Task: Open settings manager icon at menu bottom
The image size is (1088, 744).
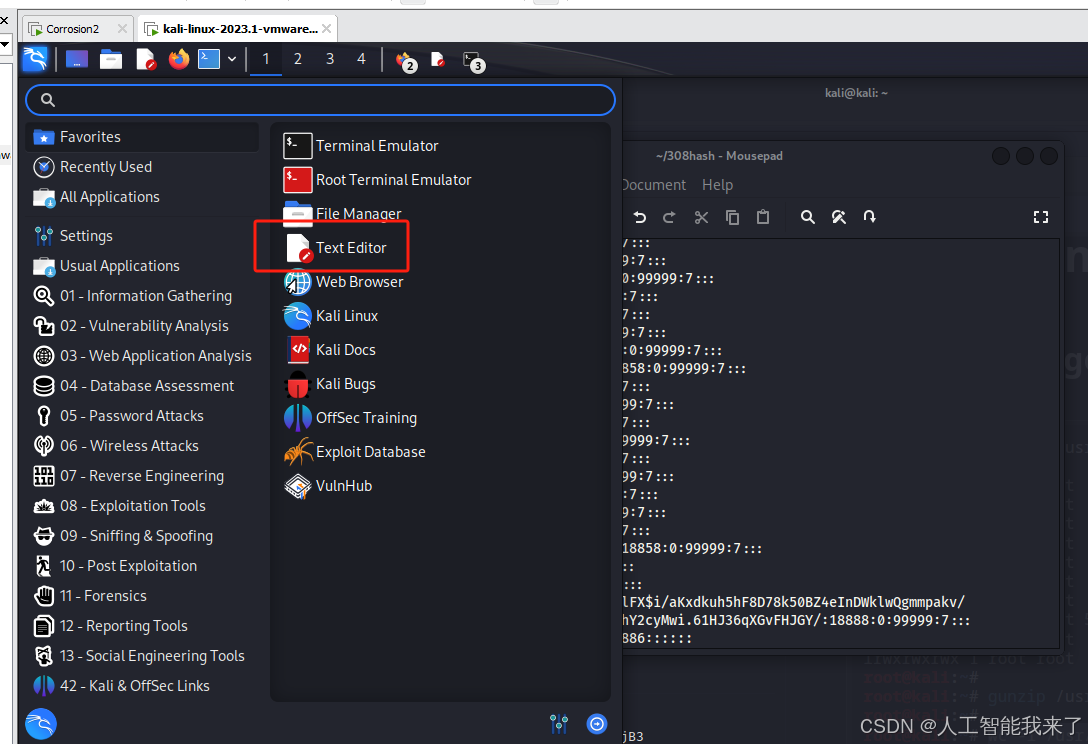Action: [x=559, y=724]
